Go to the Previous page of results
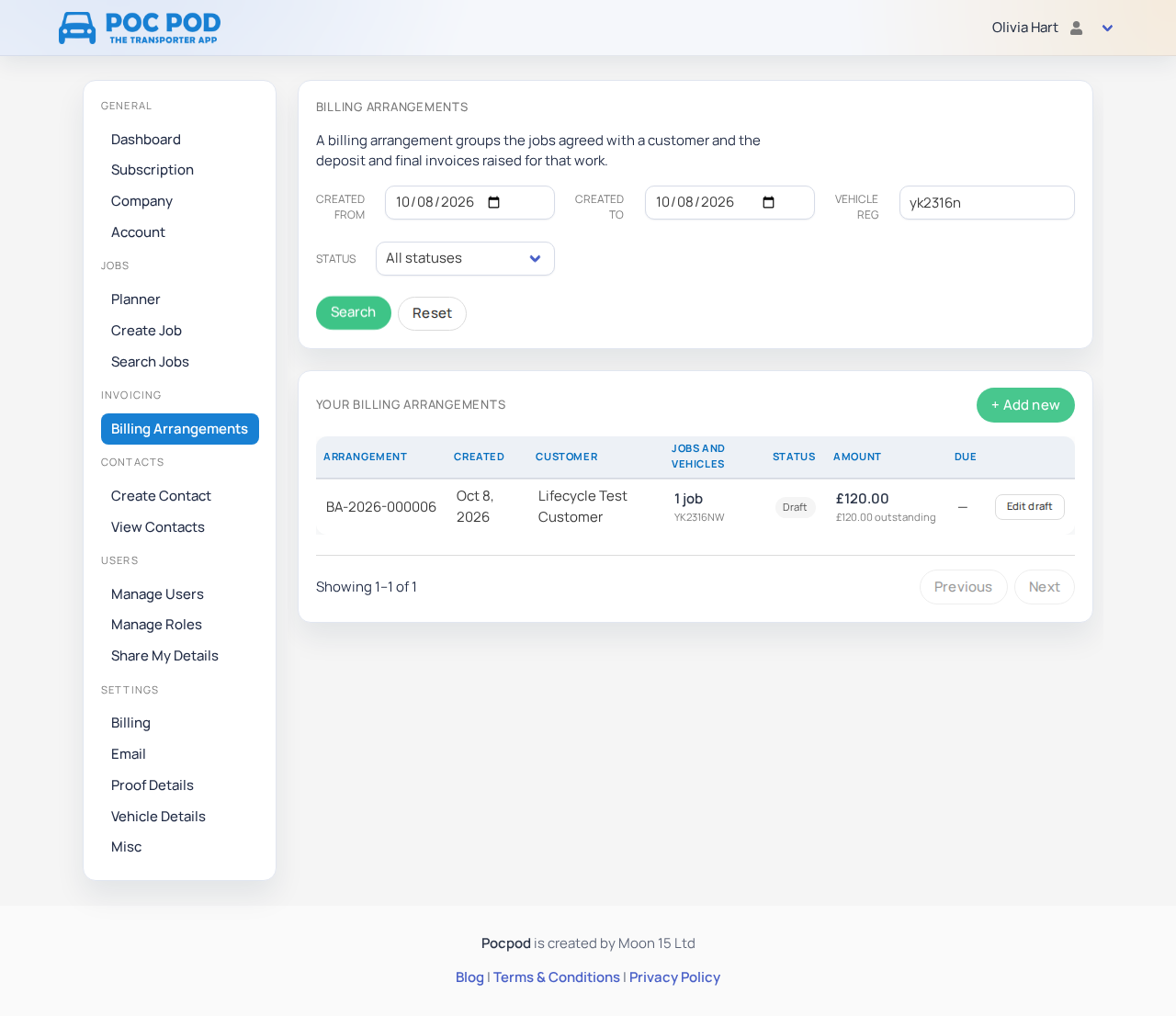The width and height of the screenshot is (1176, 1016). point(963,587)
